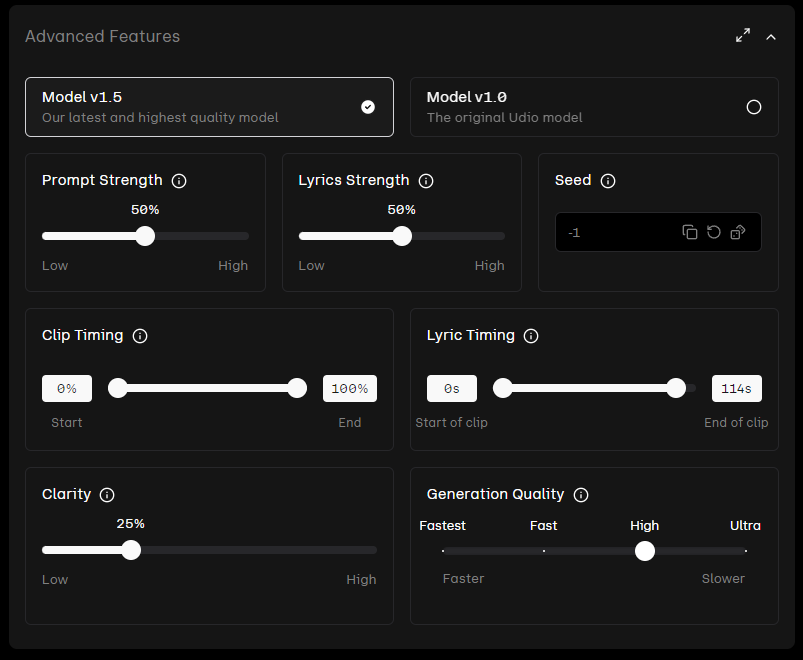The image size is (803, 660).
Task: Click the Lyric Timing 0s start field
Action: coord(452,389)
